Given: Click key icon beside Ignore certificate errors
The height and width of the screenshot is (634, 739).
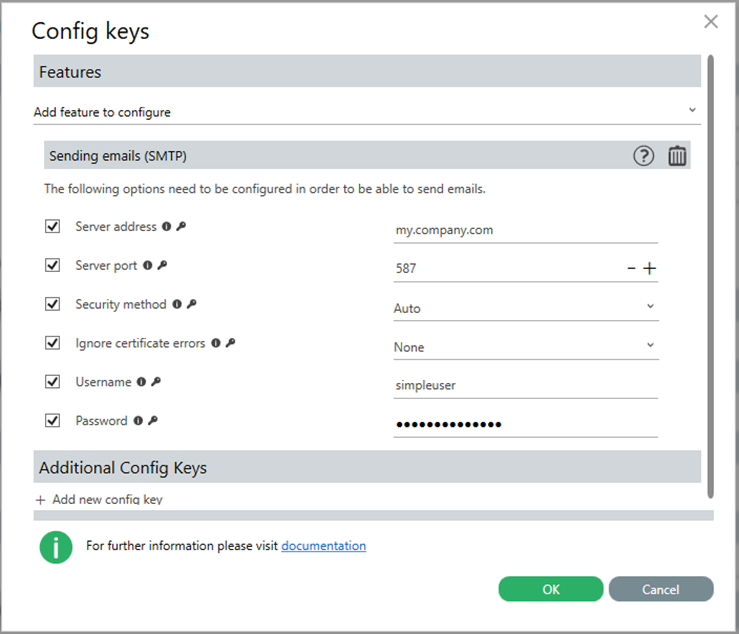Looking at the screenshot, I should point(230,343).
